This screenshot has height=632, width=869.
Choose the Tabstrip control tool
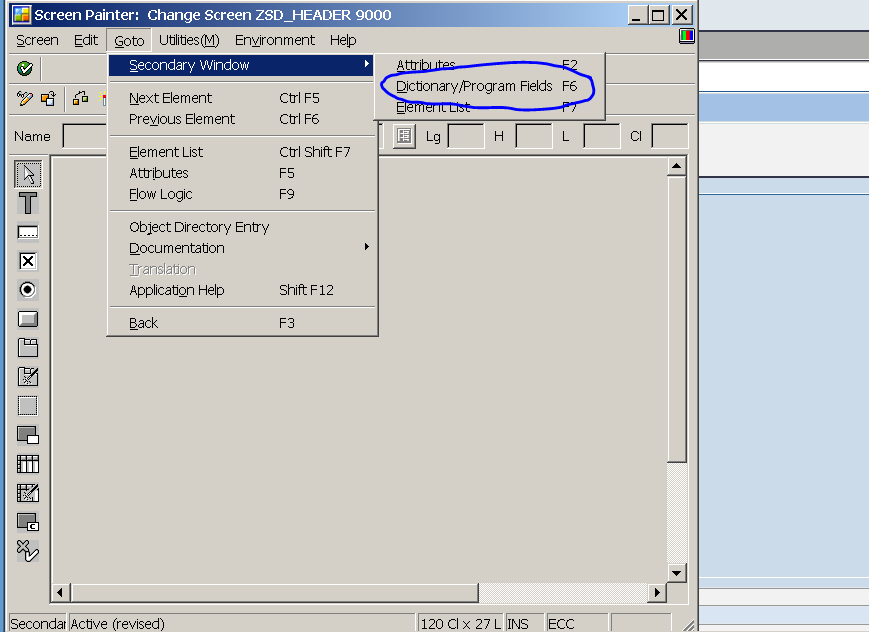[x=27, y=347]
